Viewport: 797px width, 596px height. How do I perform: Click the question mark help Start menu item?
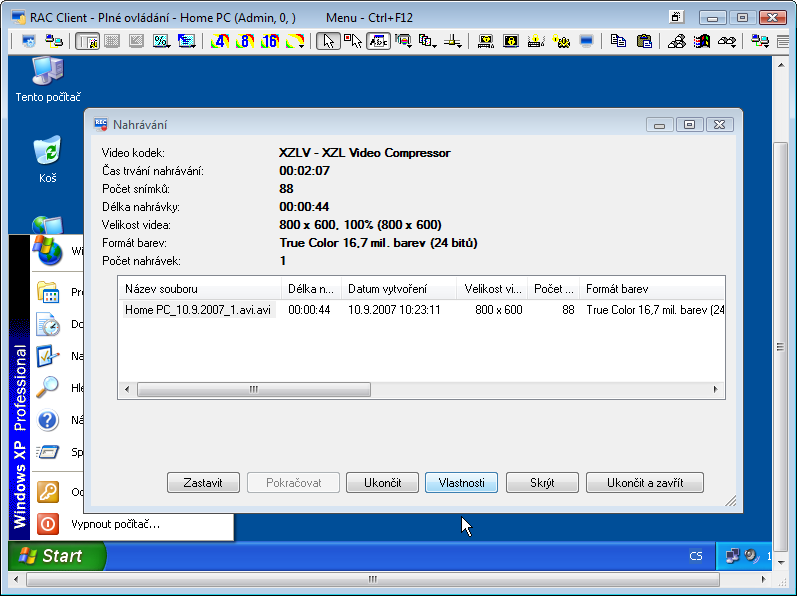pyautogui.click(x=48, y=420)
